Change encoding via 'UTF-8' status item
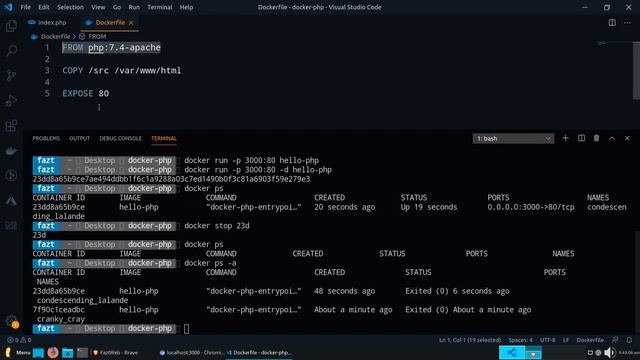Viewport: 640px width, 360px height. 547,340
